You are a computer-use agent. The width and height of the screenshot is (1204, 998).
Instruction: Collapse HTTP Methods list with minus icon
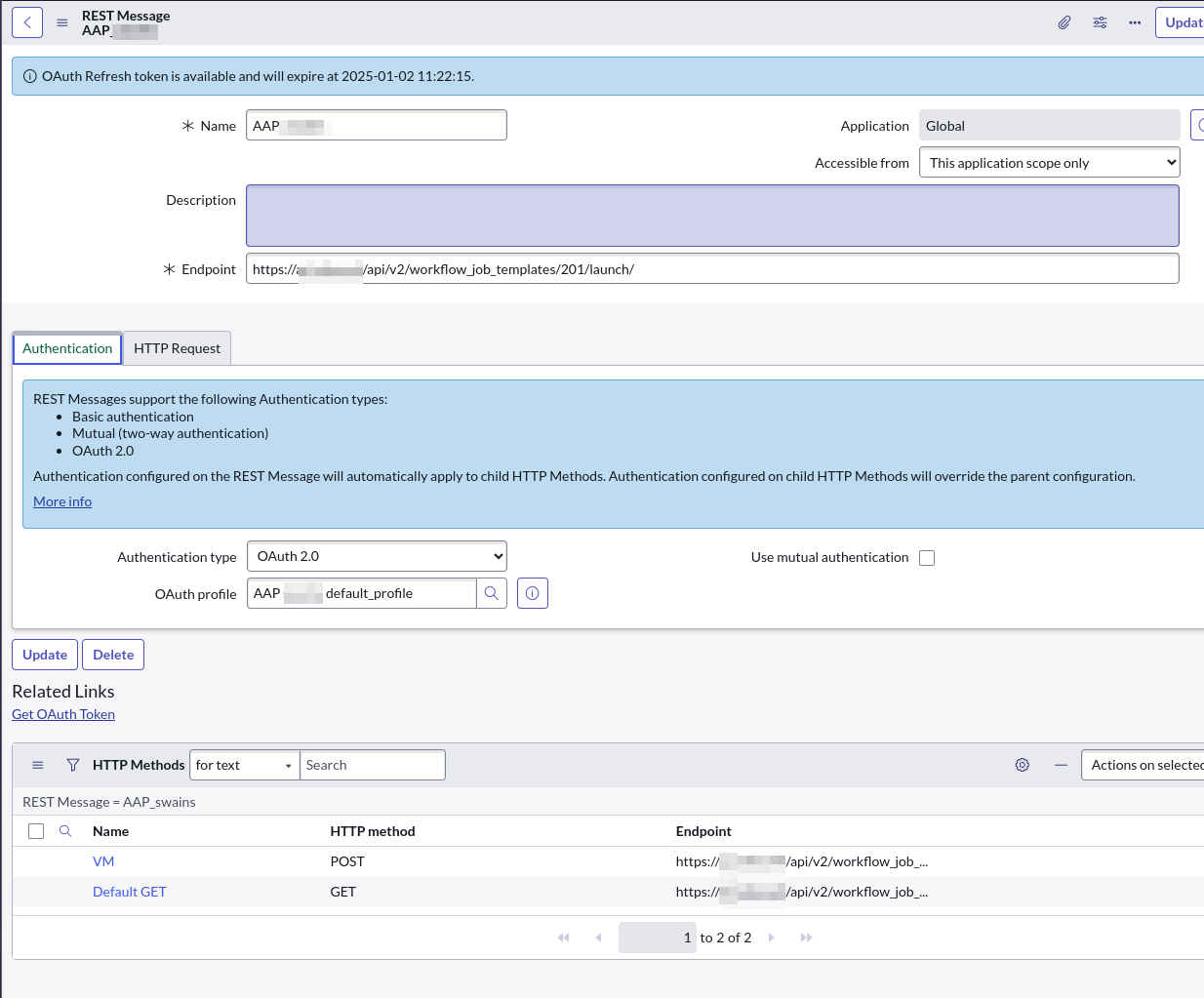click(x=1061, y=765)
